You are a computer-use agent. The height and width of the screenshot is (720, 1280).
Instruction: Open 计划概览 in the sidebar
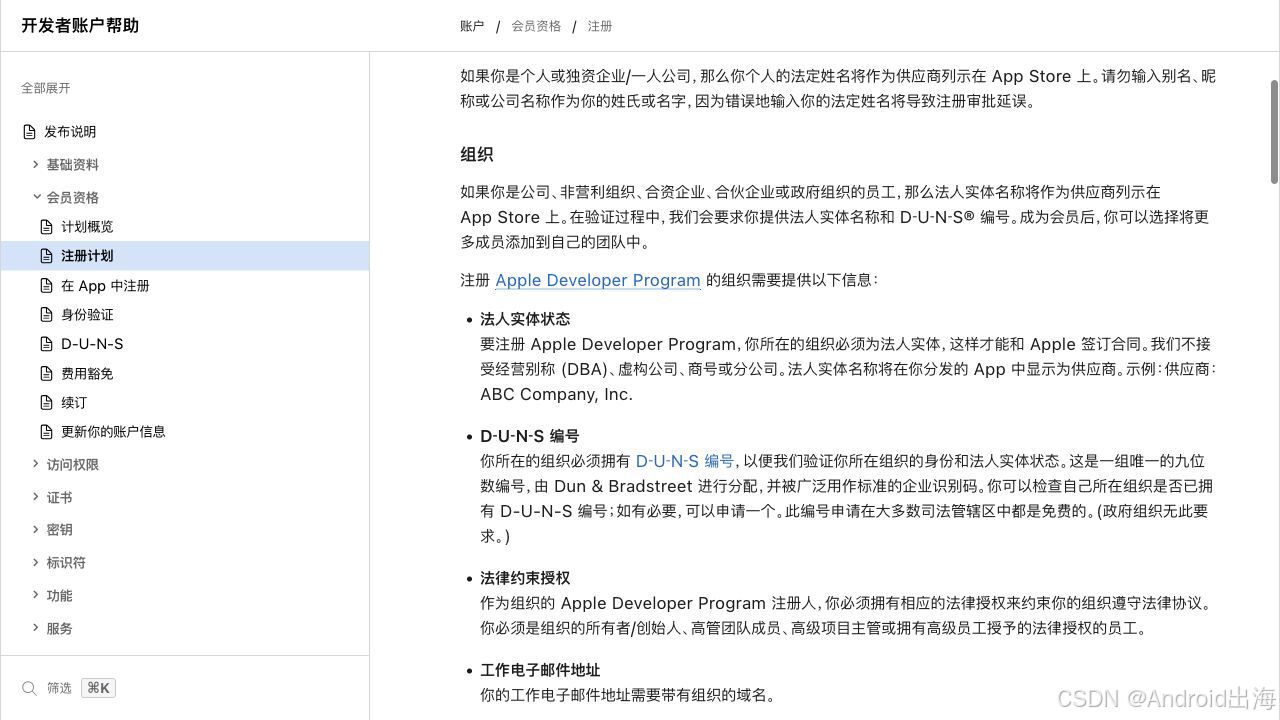87,227
